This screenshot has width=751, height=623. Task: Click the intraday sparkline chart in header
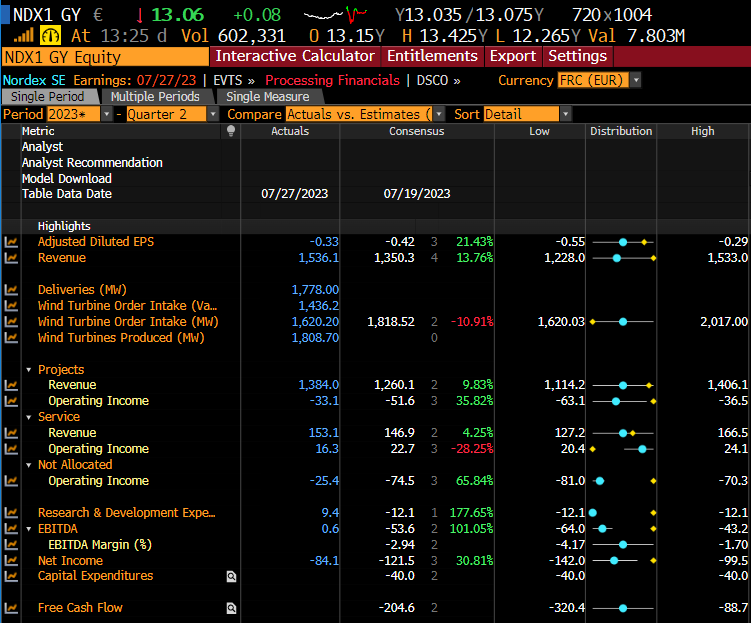(x=335, y=15)
